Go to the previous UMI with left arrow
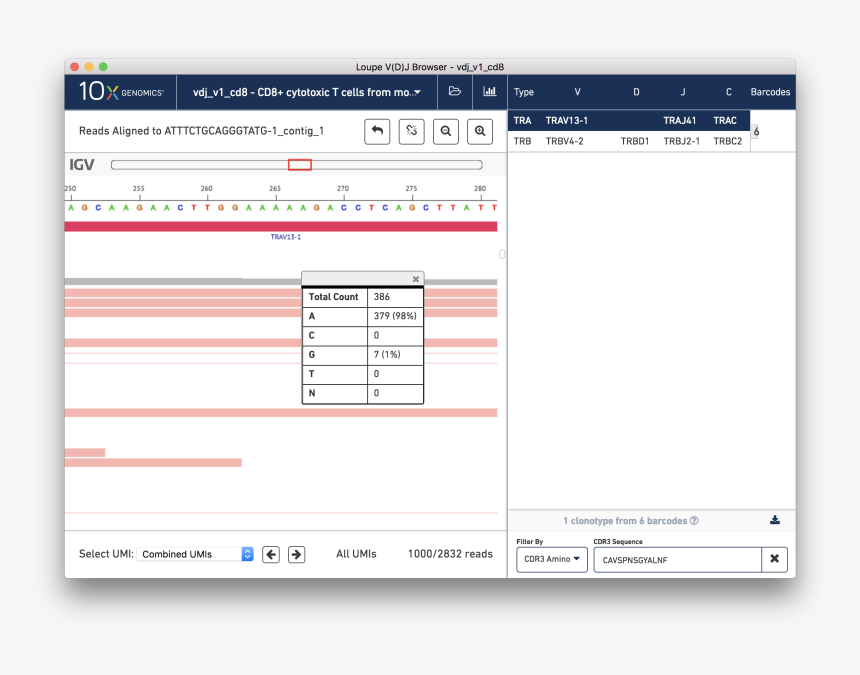The width and height of the screenshot is (860, 675). click(x=271, y=554)
